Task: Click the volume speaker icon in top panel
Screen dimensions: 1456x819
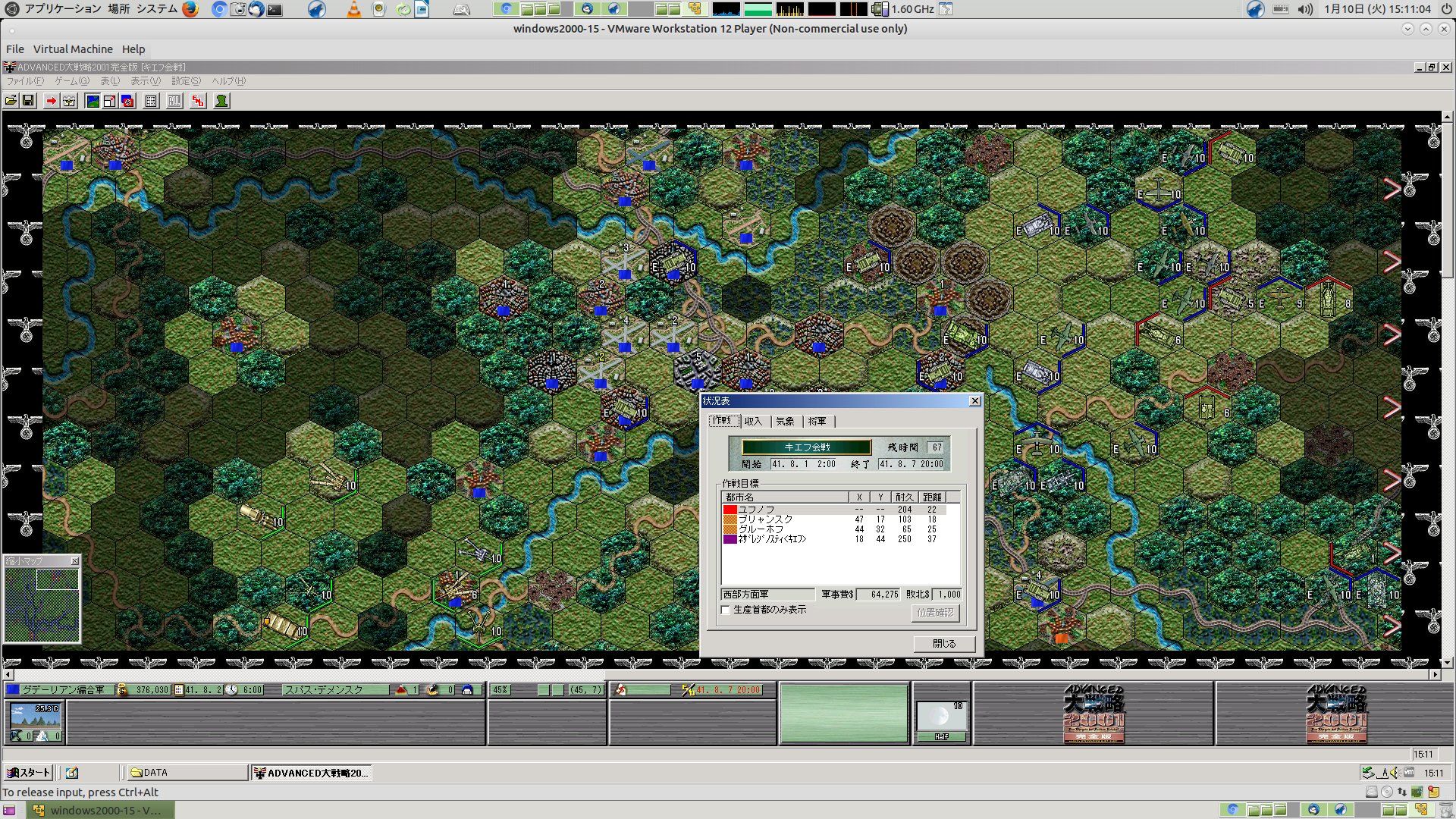Action: 1305,9
